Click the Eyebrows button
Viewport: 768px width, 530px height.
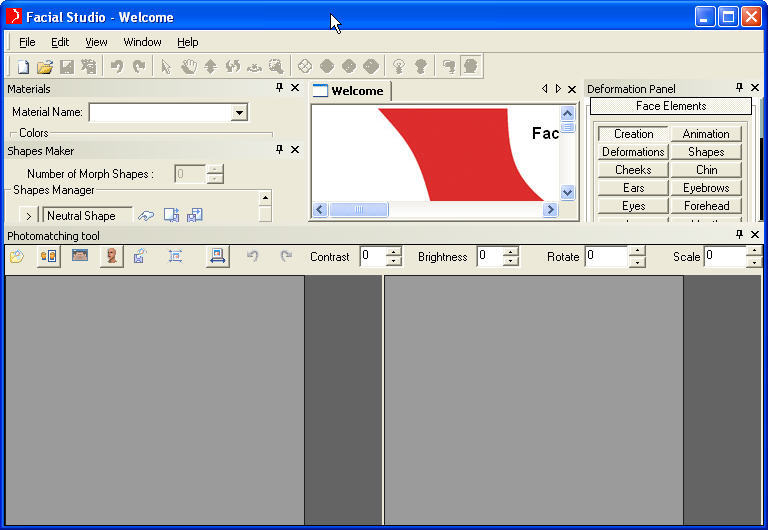pos(706,188)
